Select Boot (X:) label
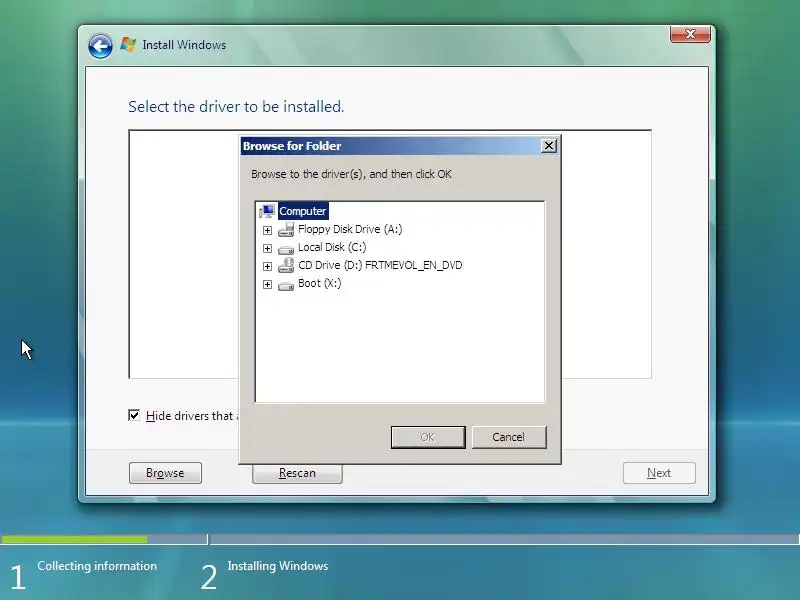This screenshot has height=600, width=800. 319,283
